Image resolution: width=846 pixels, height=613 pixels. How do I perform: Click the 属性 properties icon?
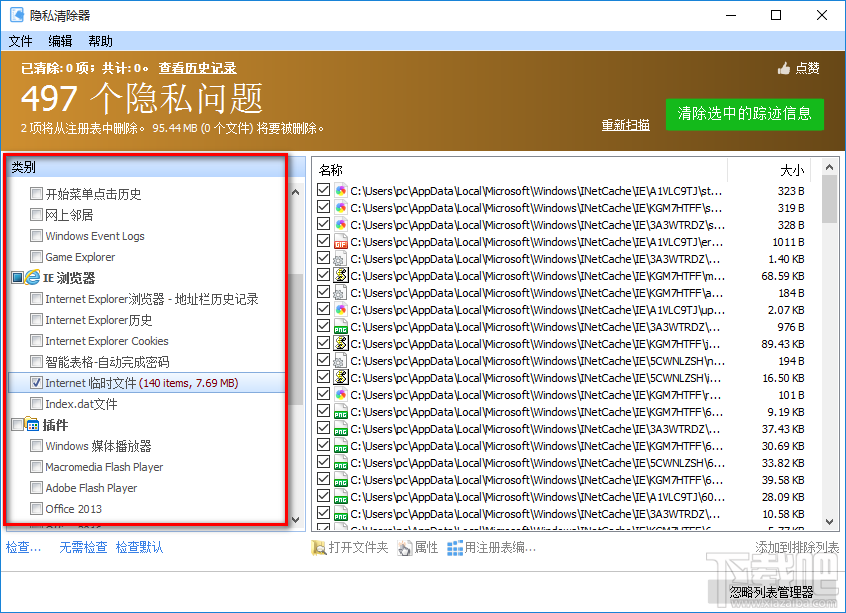coord(404,548)
